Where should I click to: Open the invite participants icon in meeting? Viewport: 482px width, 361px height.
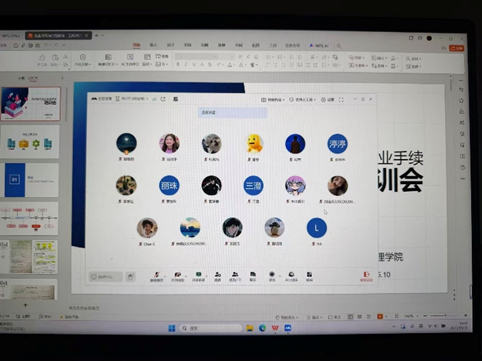(218, 277)
